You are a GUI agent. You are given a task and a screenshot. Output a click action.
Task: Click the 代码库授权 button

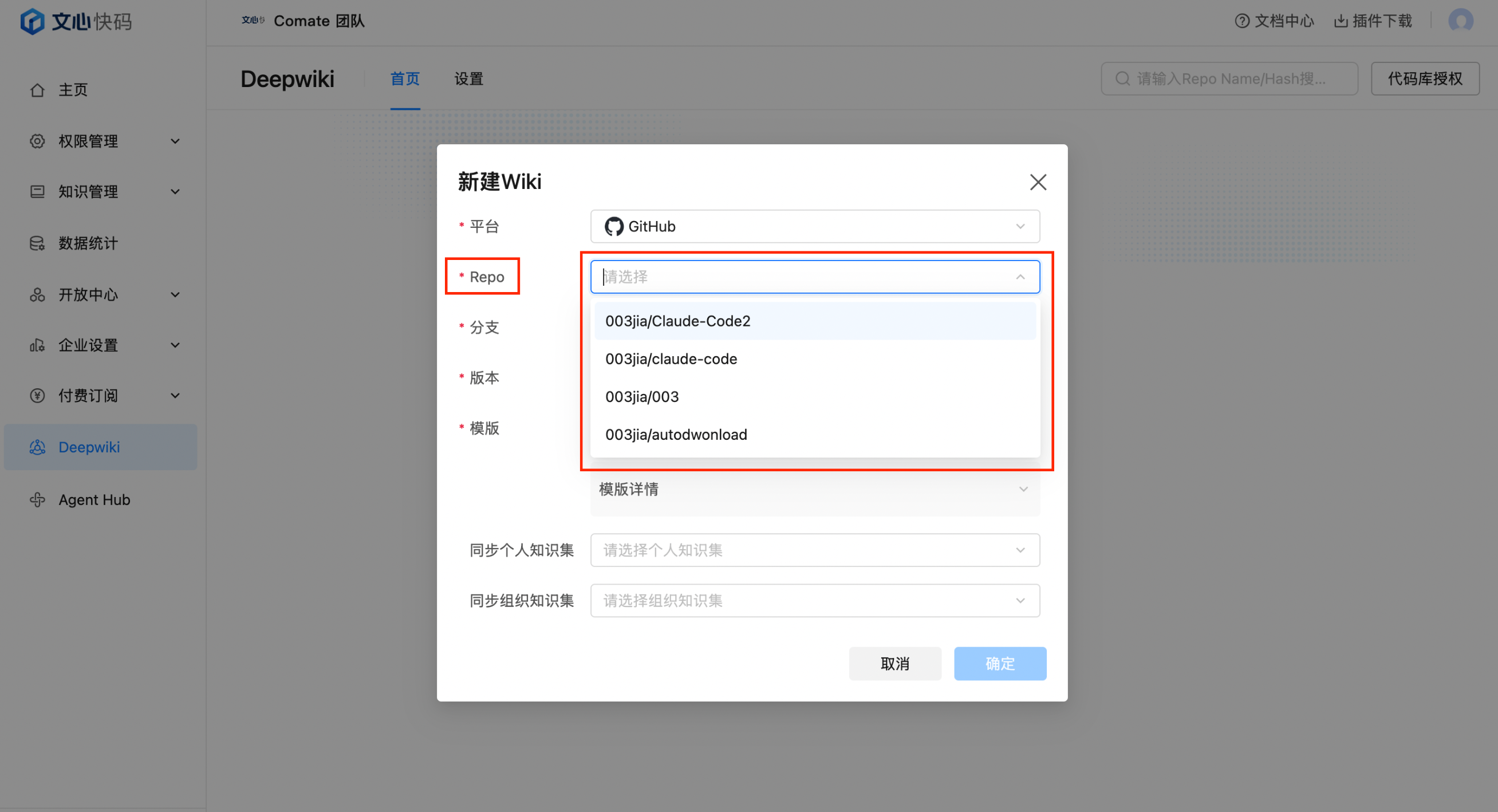(1425, 78)
